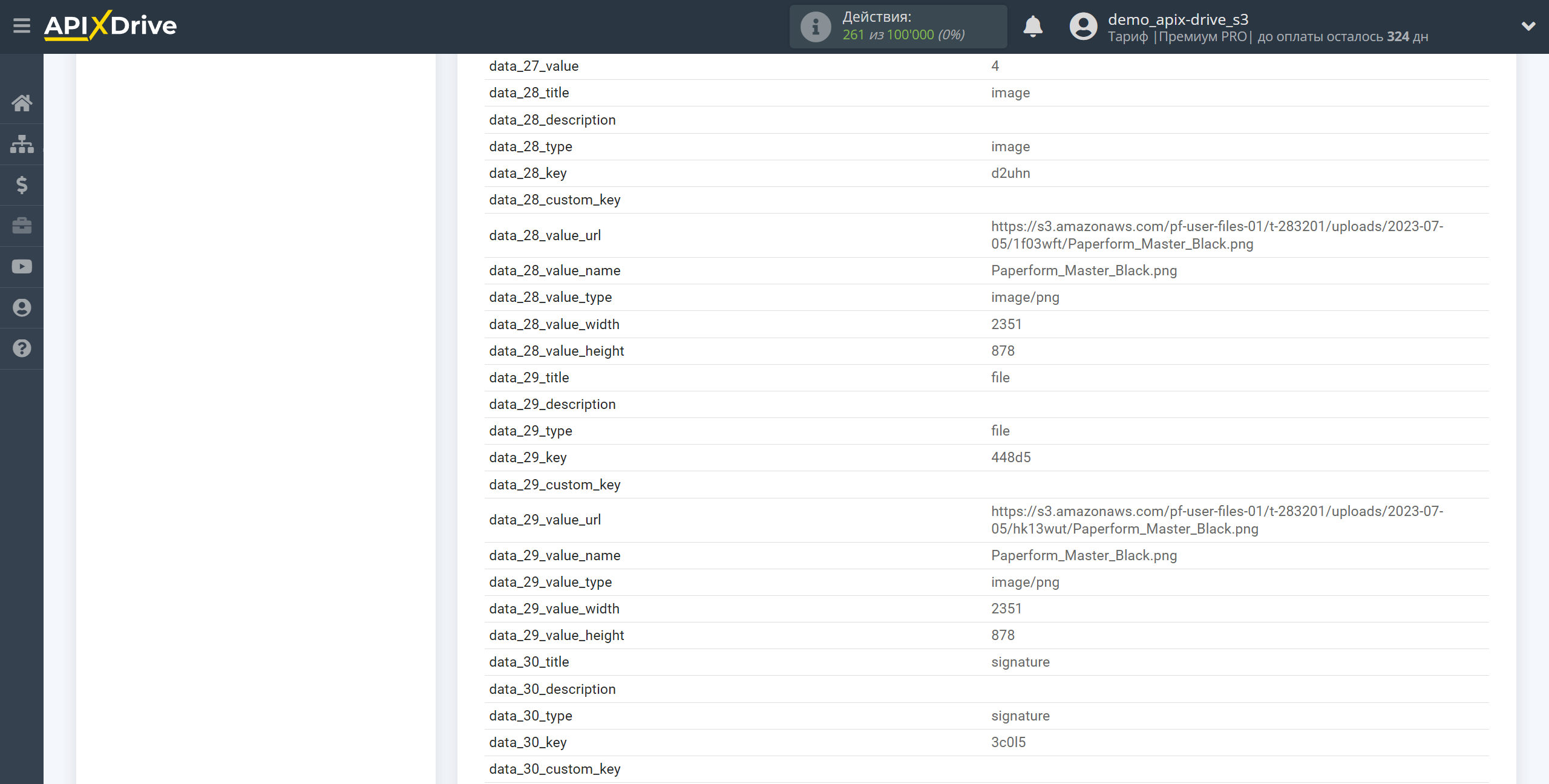This screenshot has width=1549, height=784.
Task: Click the actions counter 261 of 100'000
Action: click(x=903, y=35)
